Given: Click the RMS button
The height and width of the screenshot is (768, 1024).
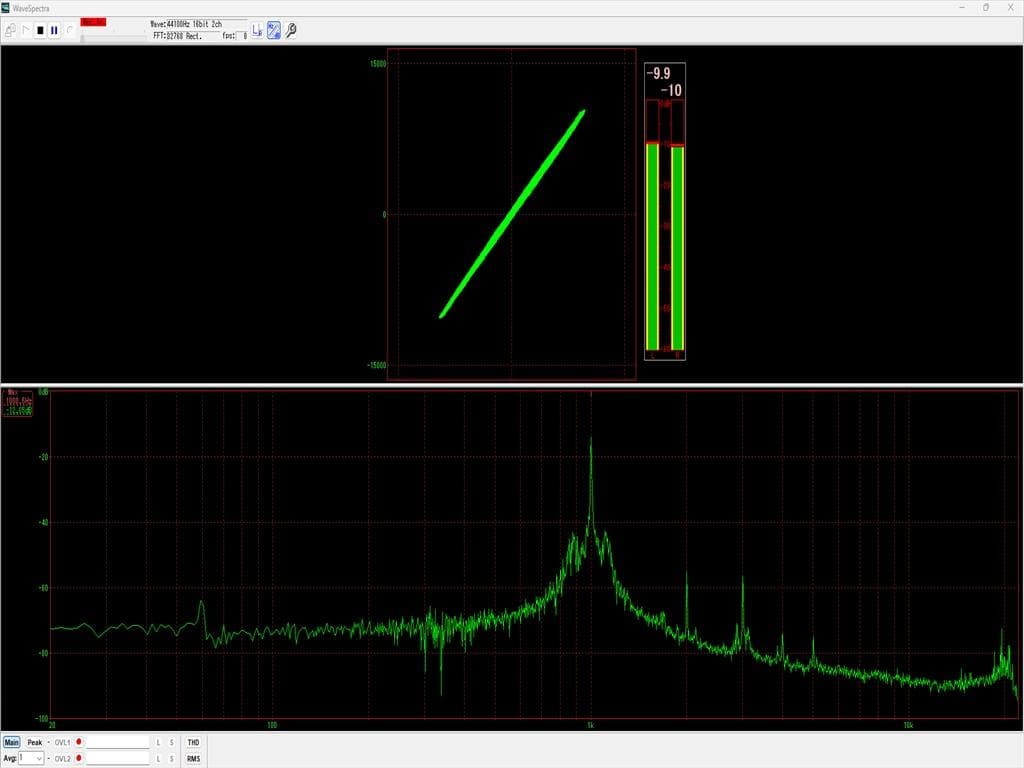Looking at the screenshot, I should pyautogui.click(x=193, y=759).
